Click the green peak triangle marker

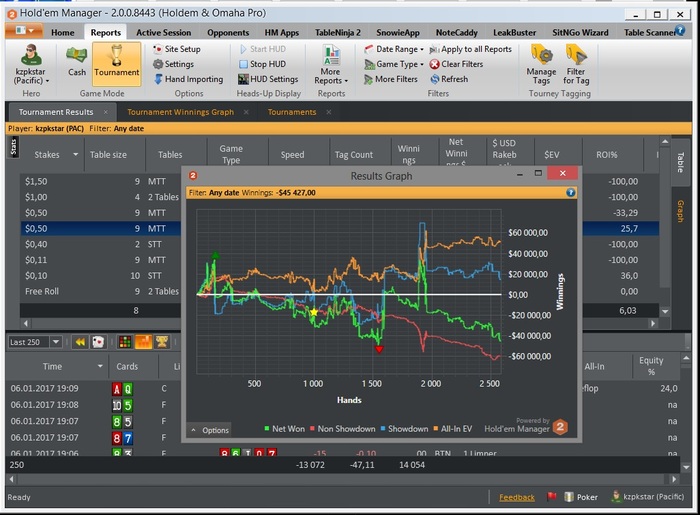pyautogui.click(x=215, y=255)
